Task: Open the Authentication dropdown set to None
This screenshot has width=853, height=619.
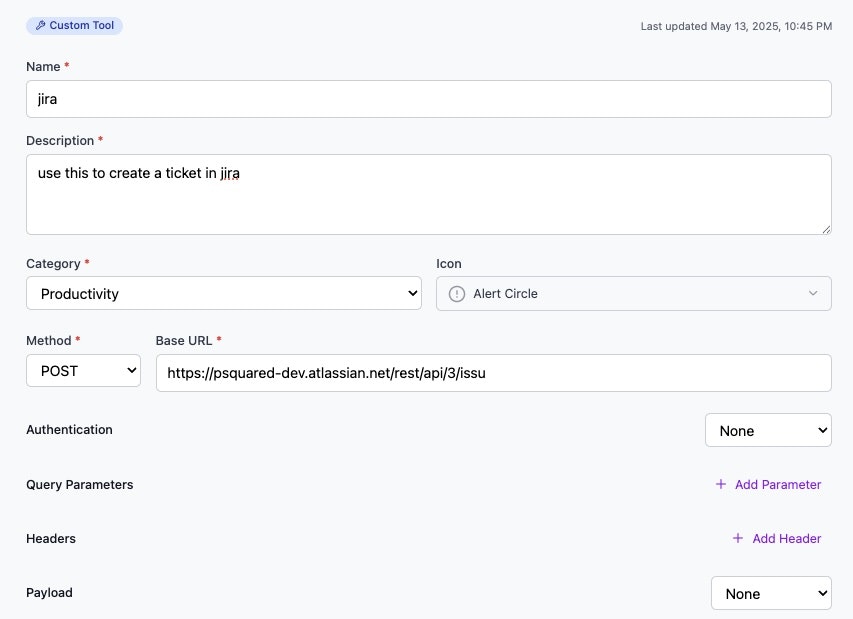Action: [x=767, y=431]
